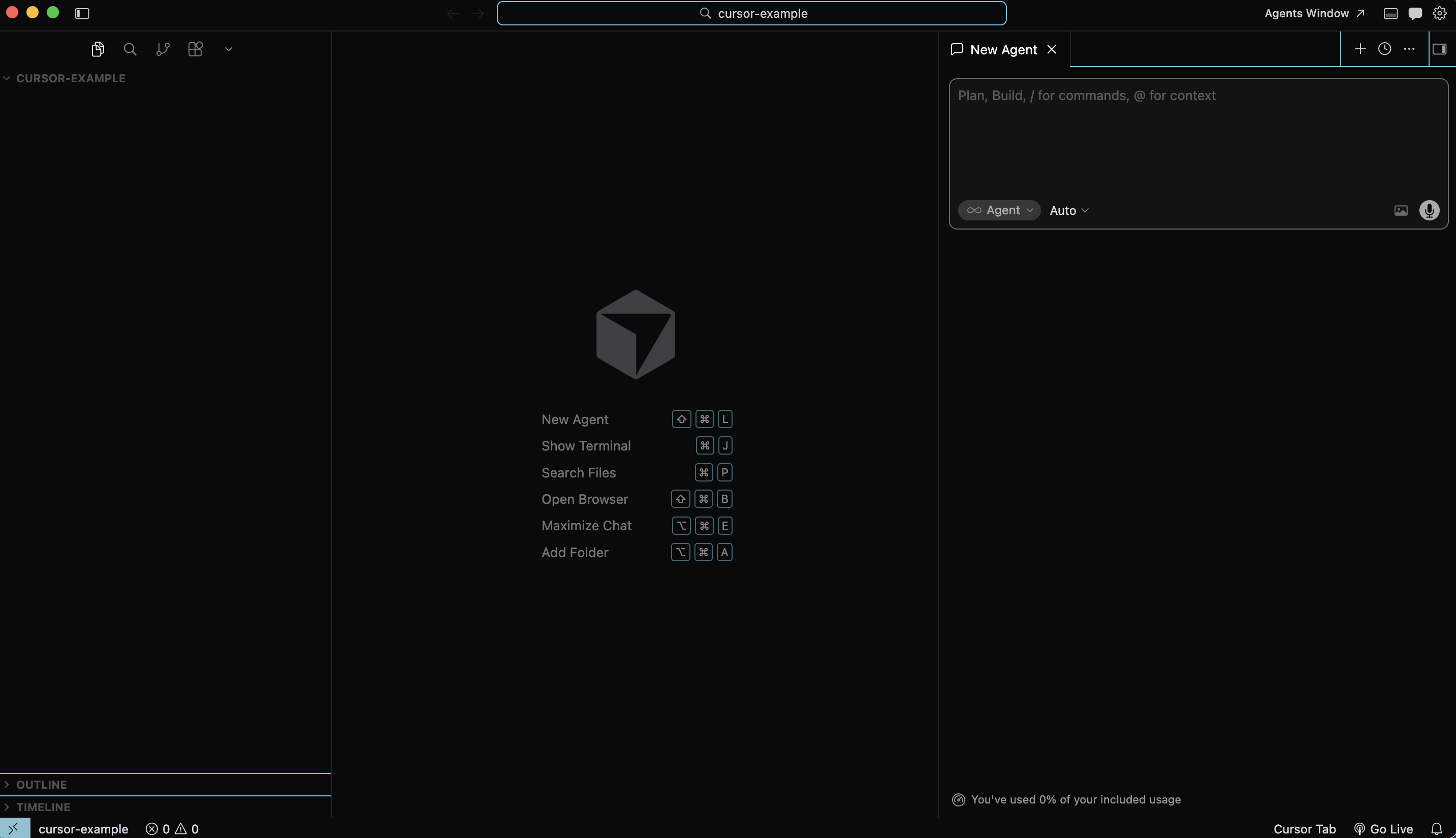Attach an image with picture icon

1401,211
